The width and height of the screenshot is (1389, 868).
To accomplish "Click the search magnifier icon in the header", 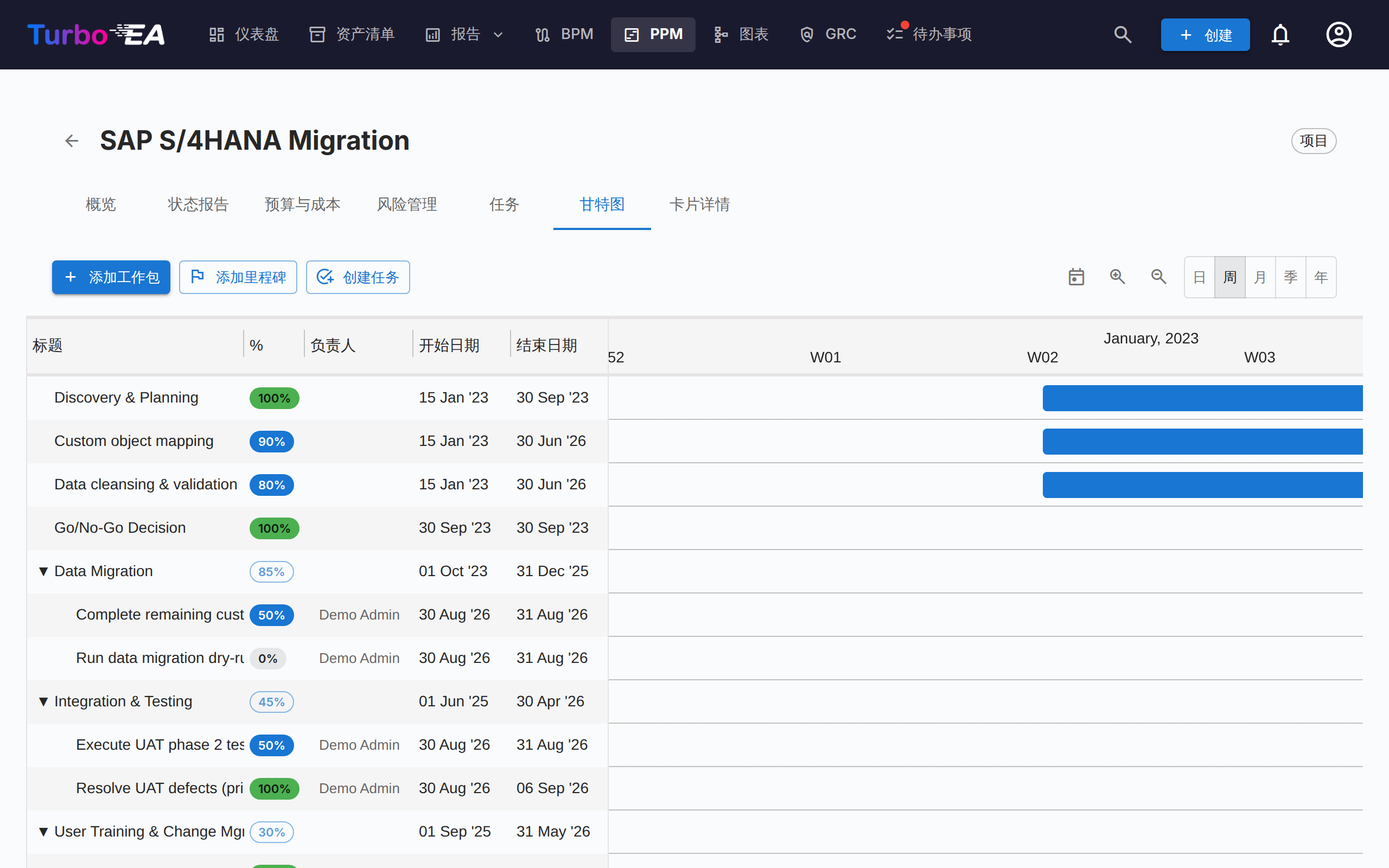I will pos(1123,34).
